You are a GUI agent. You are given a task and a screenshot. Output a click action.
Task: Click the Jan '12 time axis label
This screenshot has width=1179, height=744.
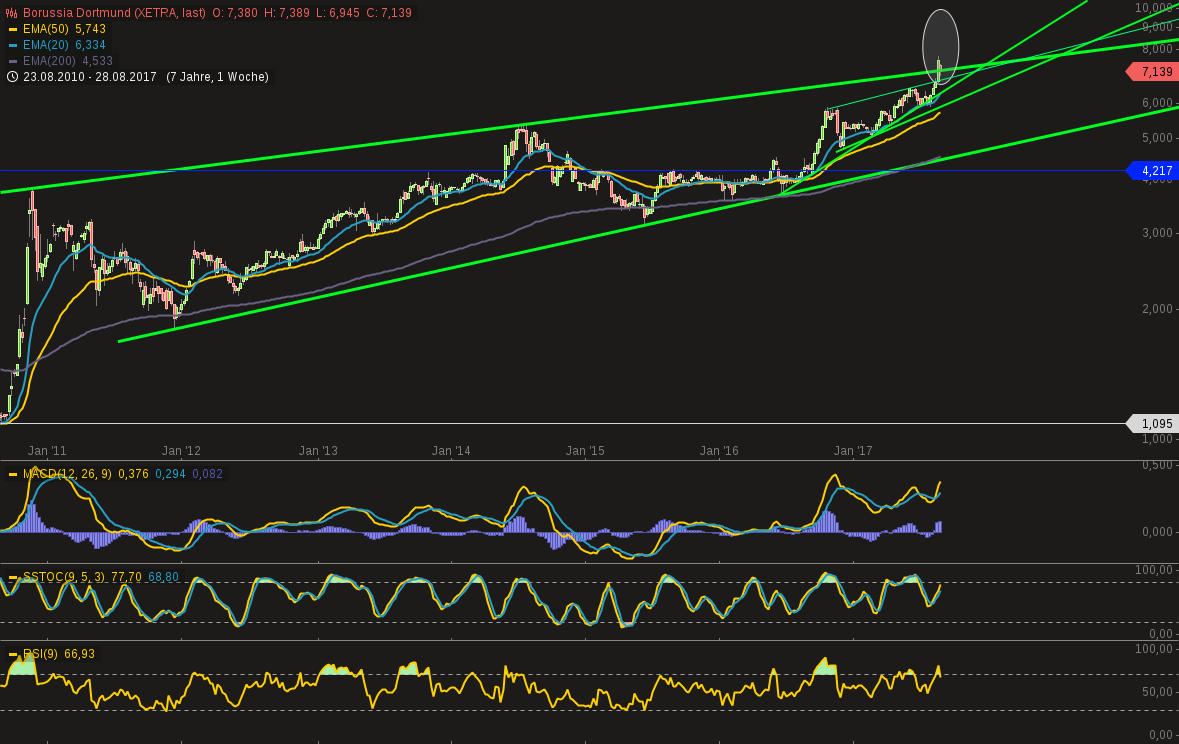(x=181, y=451)
